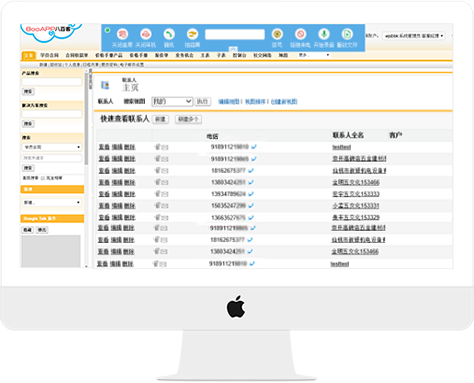Screen dimensions: 474x383
Task: Click the envelope icon in first contact row
Action: pos(165,147)
